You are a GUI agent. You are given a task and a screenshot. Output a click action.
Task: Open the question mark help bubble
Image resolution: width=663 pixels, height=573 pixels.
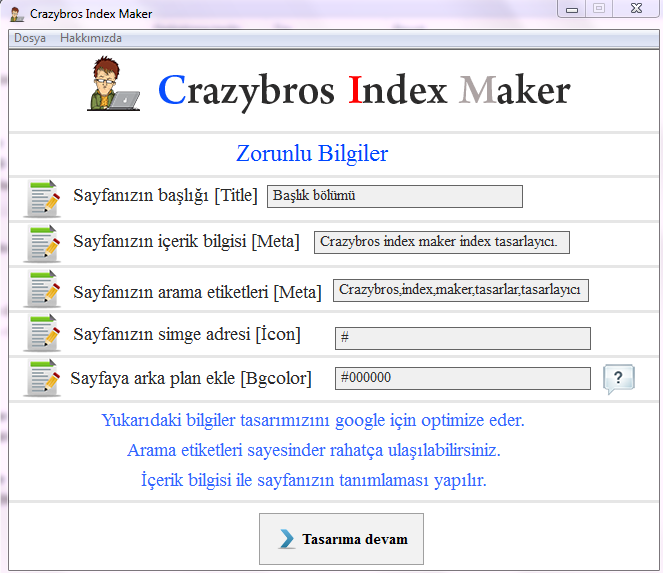[619, 378]
